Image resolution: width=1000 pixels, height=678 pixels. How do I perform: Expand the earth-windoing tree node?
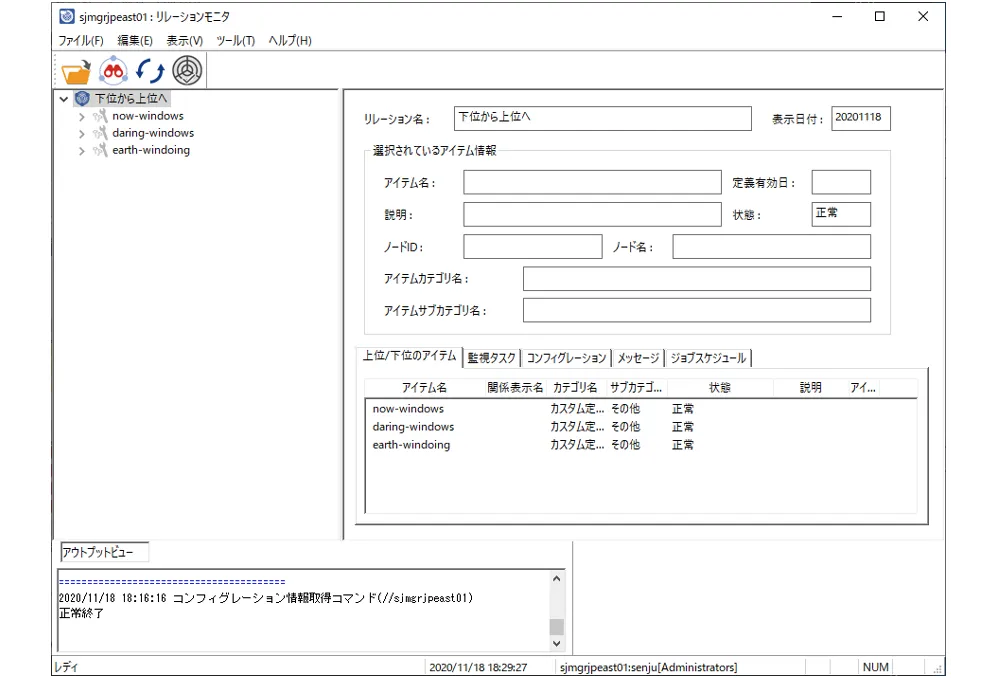82,151
